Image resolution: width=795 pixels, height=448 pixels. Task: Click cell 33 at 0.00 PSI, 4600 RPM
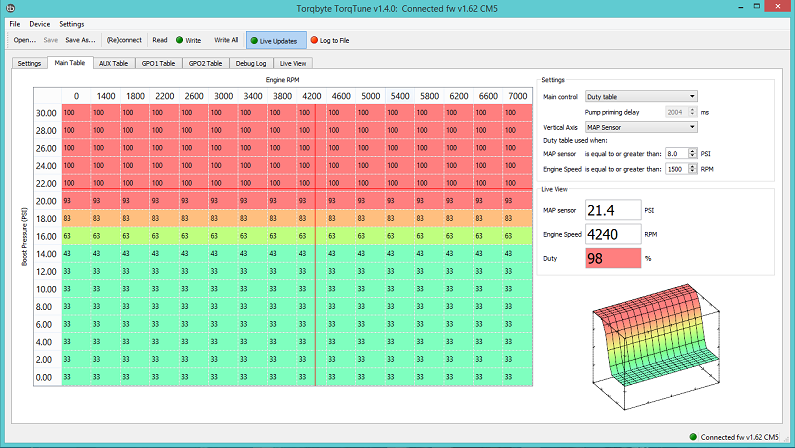pyautogui.click(x=341, y=377)
